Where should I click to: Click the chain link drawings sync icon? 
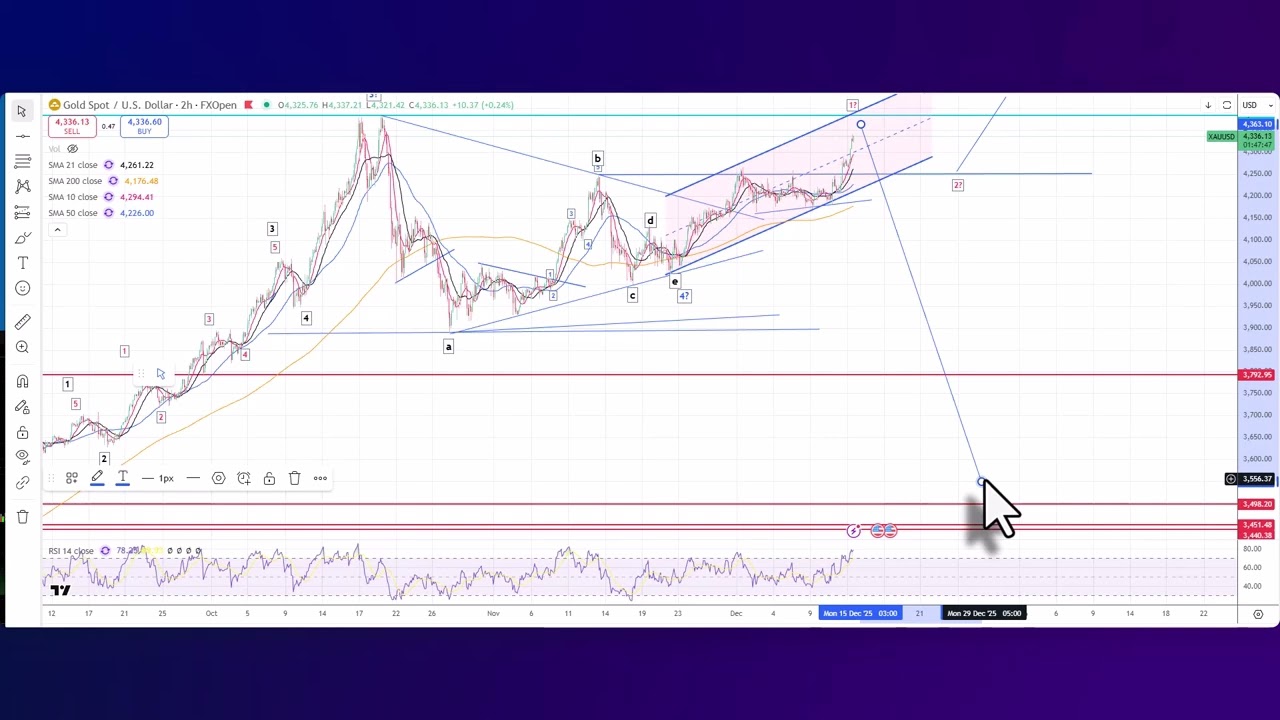(22, 483)
